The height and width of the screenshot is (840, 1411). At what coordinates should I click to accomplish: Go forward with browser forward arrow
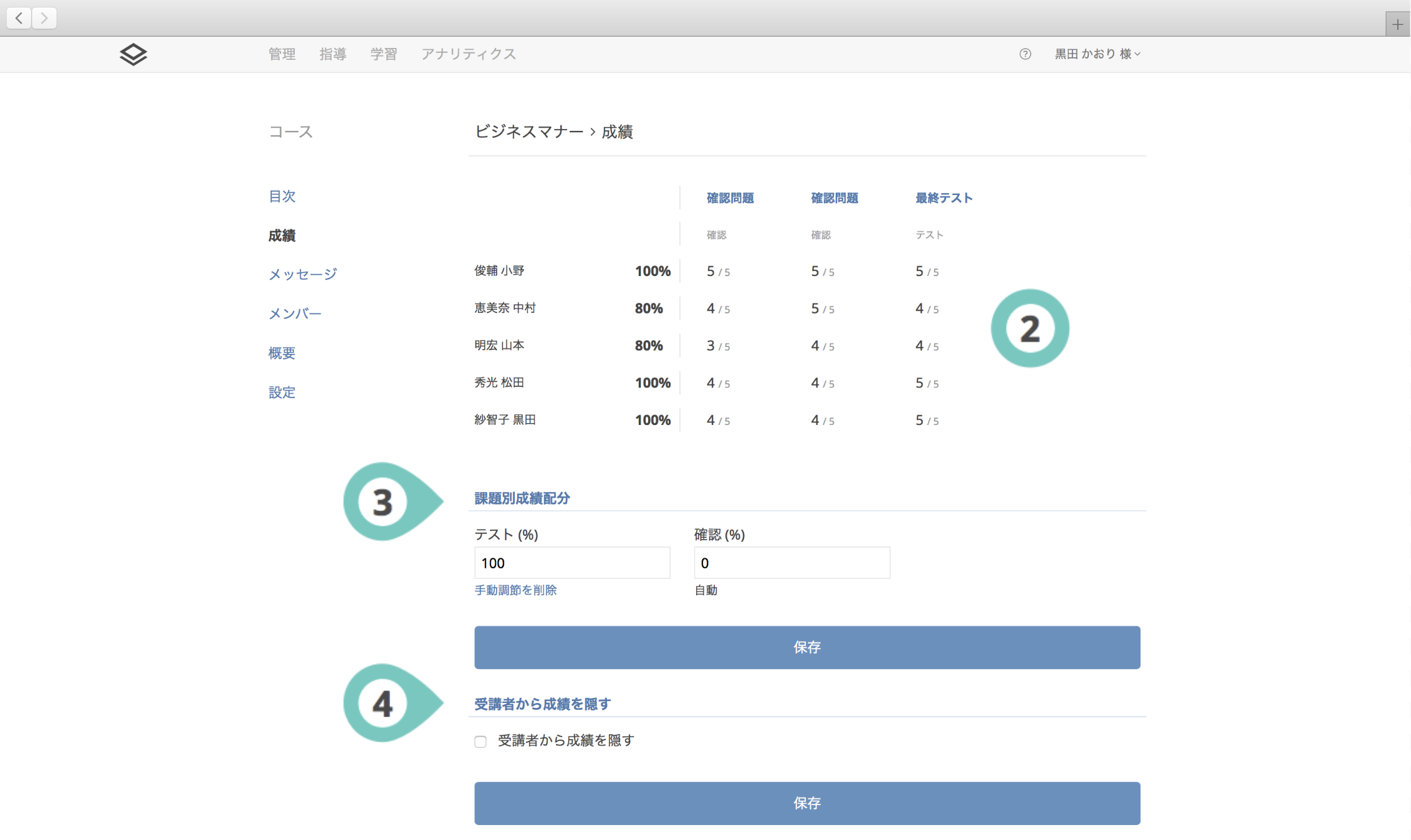pos(44,18)
